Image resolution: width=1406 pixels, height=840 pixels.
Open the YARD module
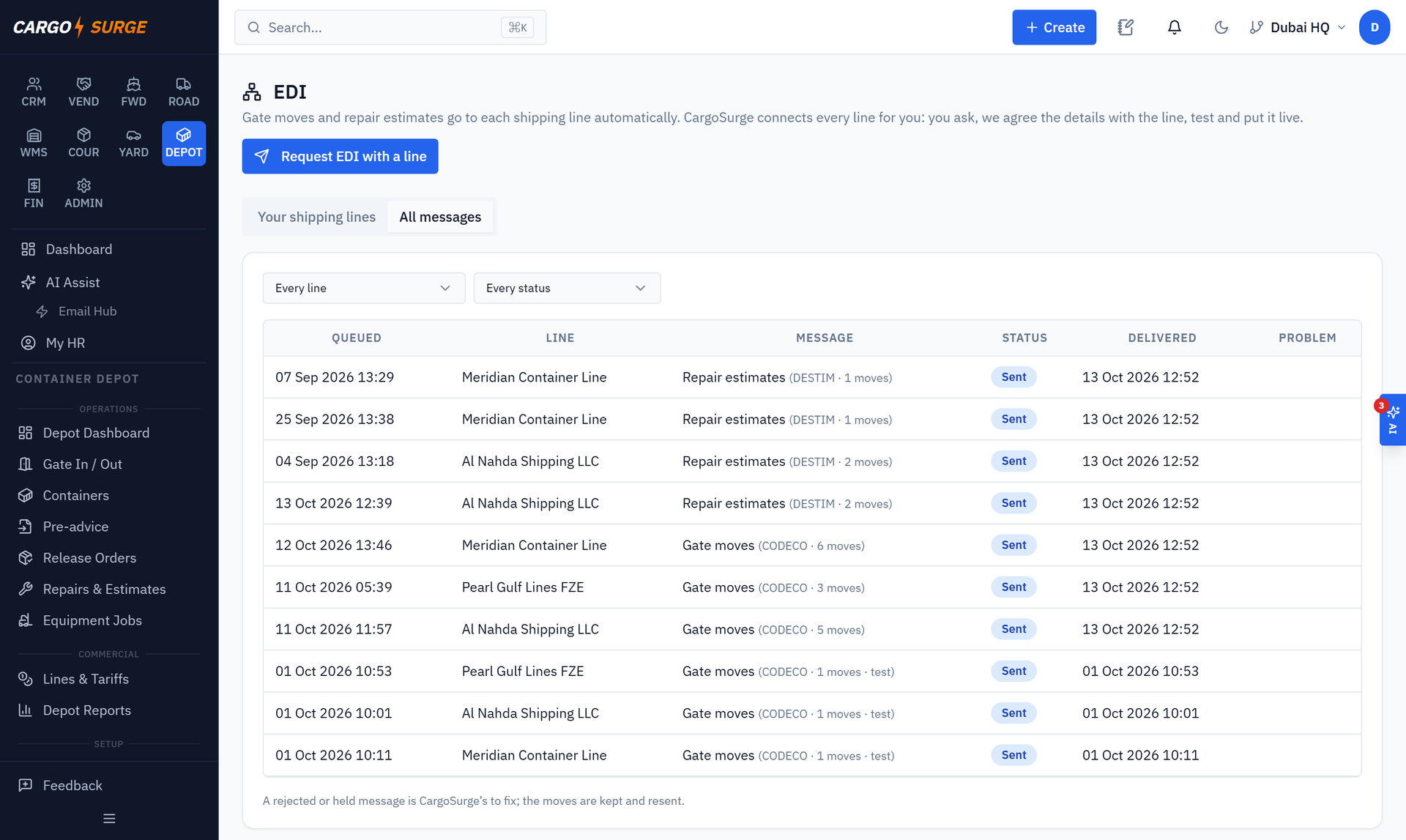coord(133,144)
